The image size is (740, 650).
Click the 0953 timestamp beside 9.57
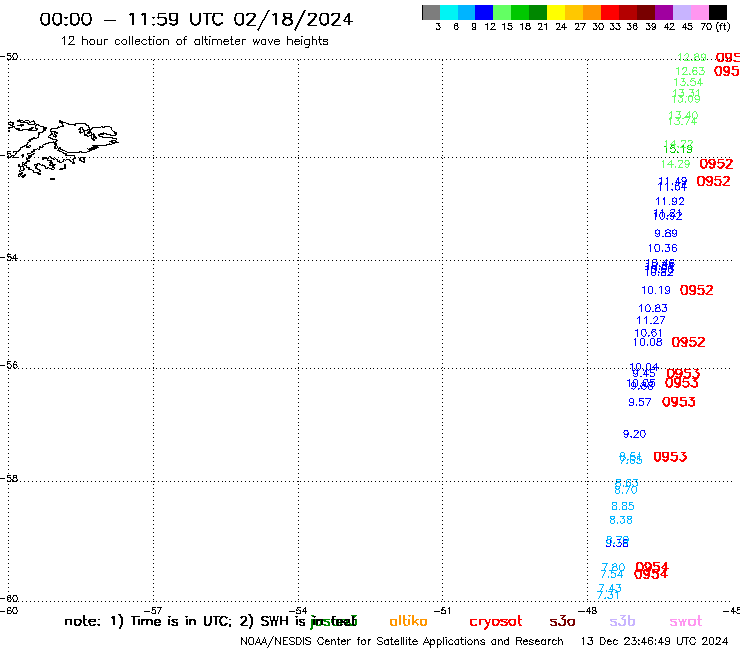(x=679, y=402)
